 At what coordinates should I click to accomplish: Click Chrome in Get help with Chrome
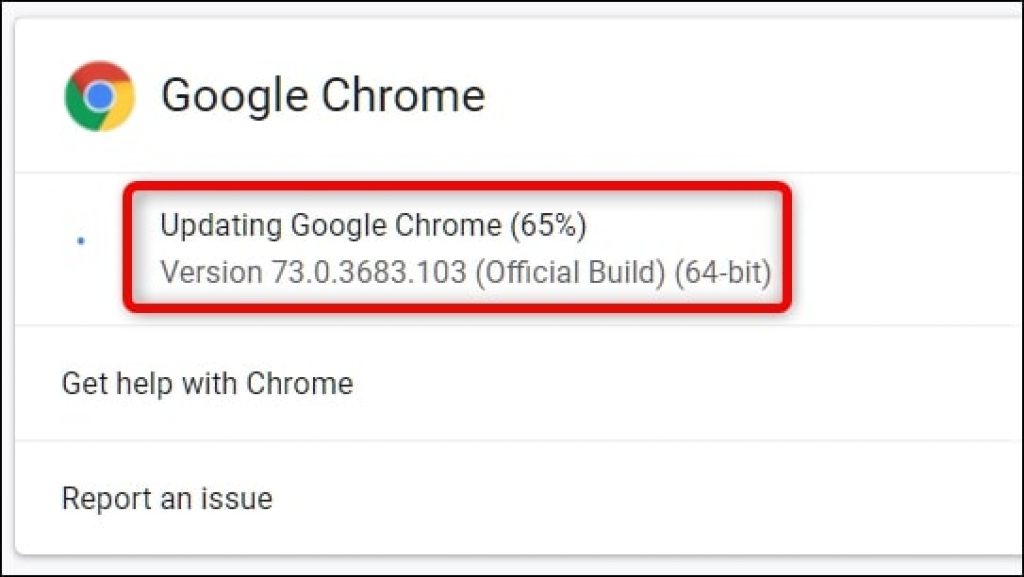click(x=300, y=383)
